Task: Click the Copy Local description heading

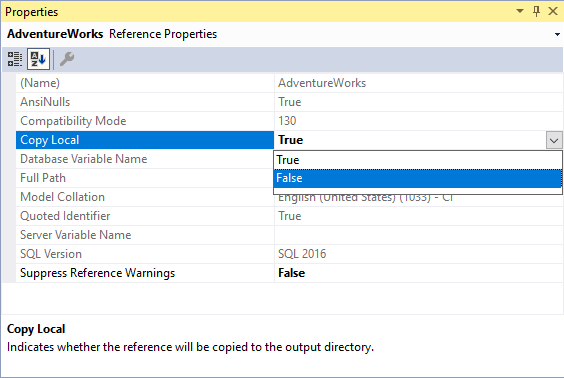Action: (36, 329)
